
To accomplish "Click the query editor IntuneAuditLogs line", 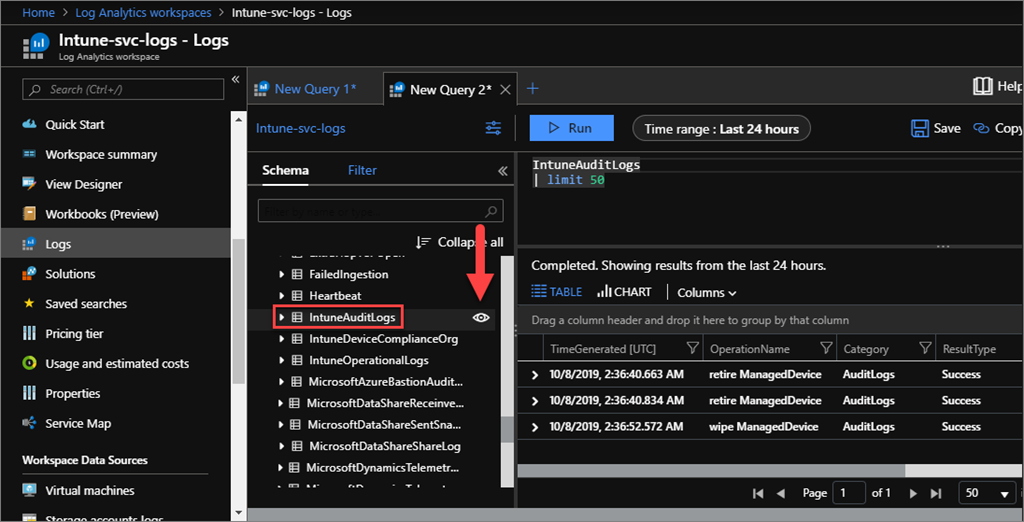I will (x=586, y=165).
